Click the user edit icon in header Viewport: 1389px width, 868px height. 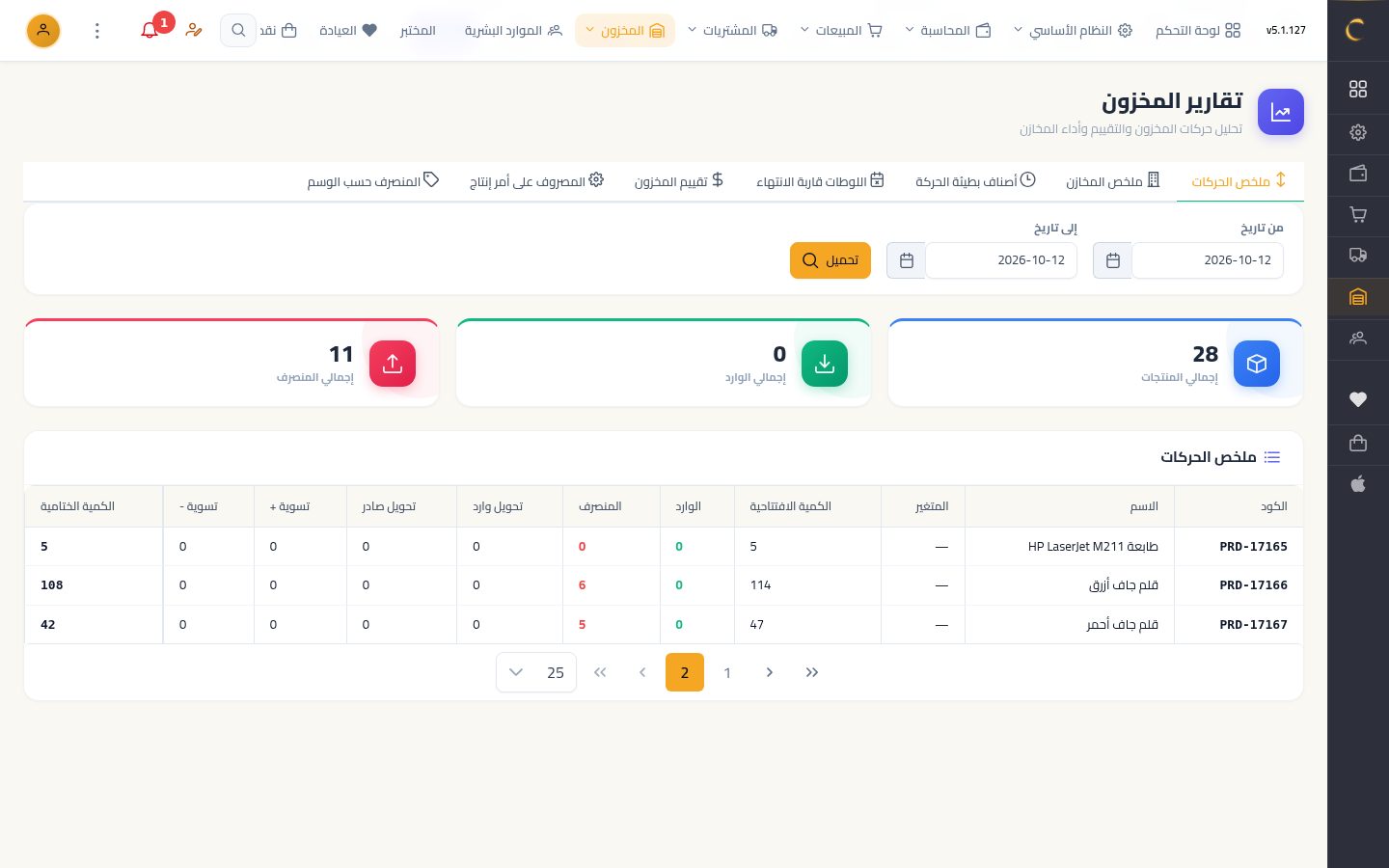pyautogui.click(x=194, y=30)
